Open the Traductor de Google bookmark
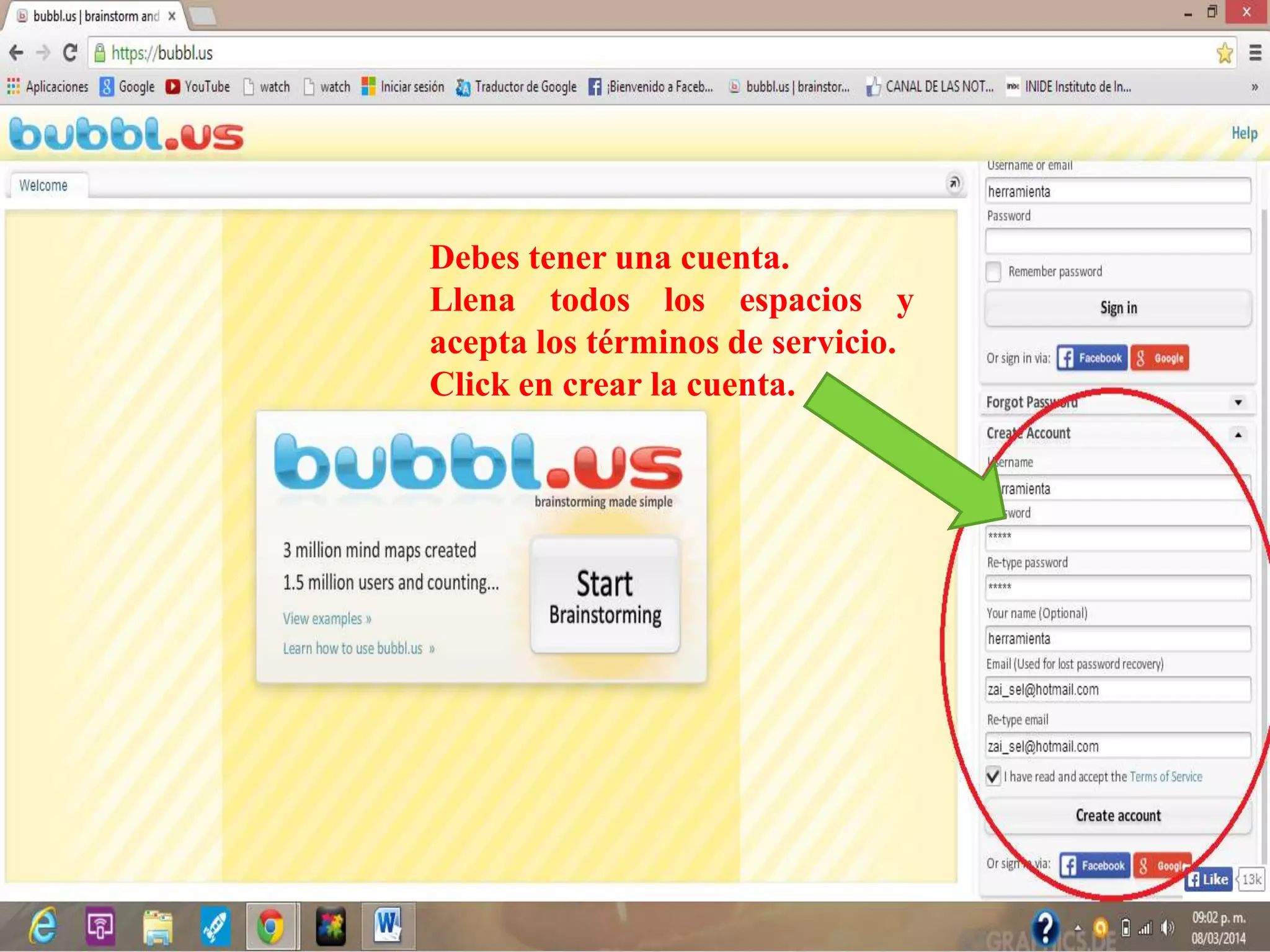 pyautogui.click(x=516, y=87)
